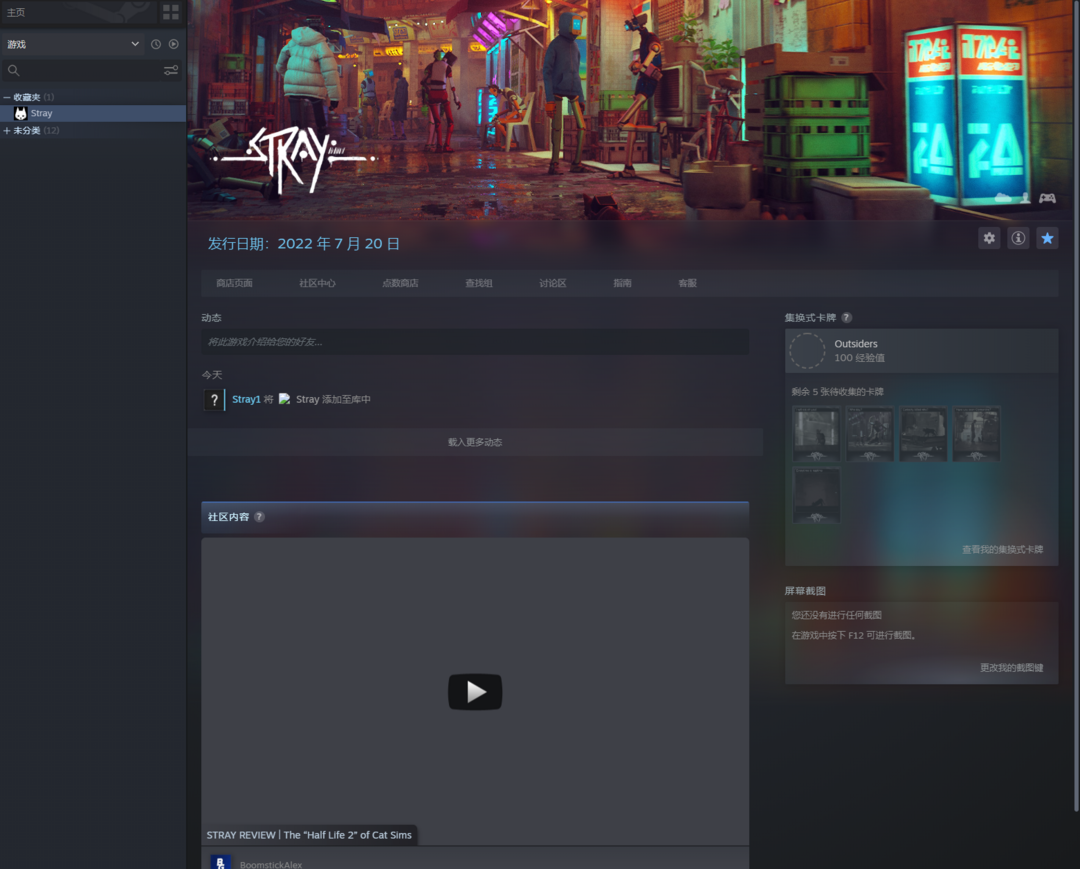
Task: Switch to the library grid view icon
Action: click(x=171, y=12)
